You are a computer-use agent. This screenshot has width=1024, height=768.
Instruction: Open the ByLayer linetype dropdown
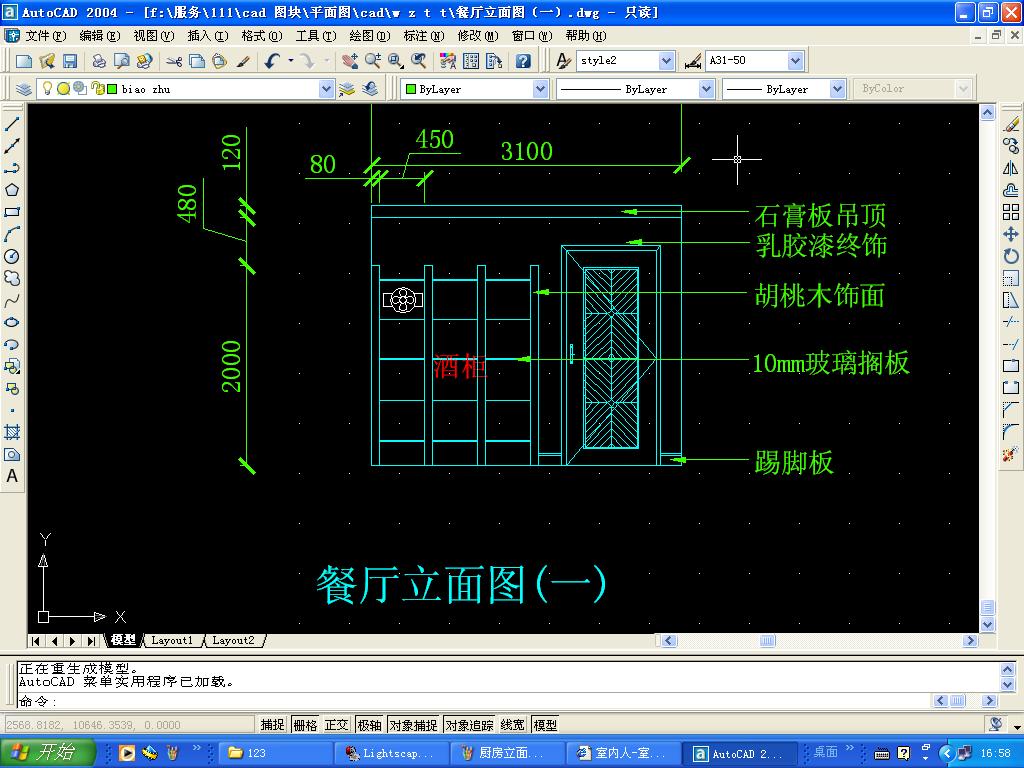706,89
